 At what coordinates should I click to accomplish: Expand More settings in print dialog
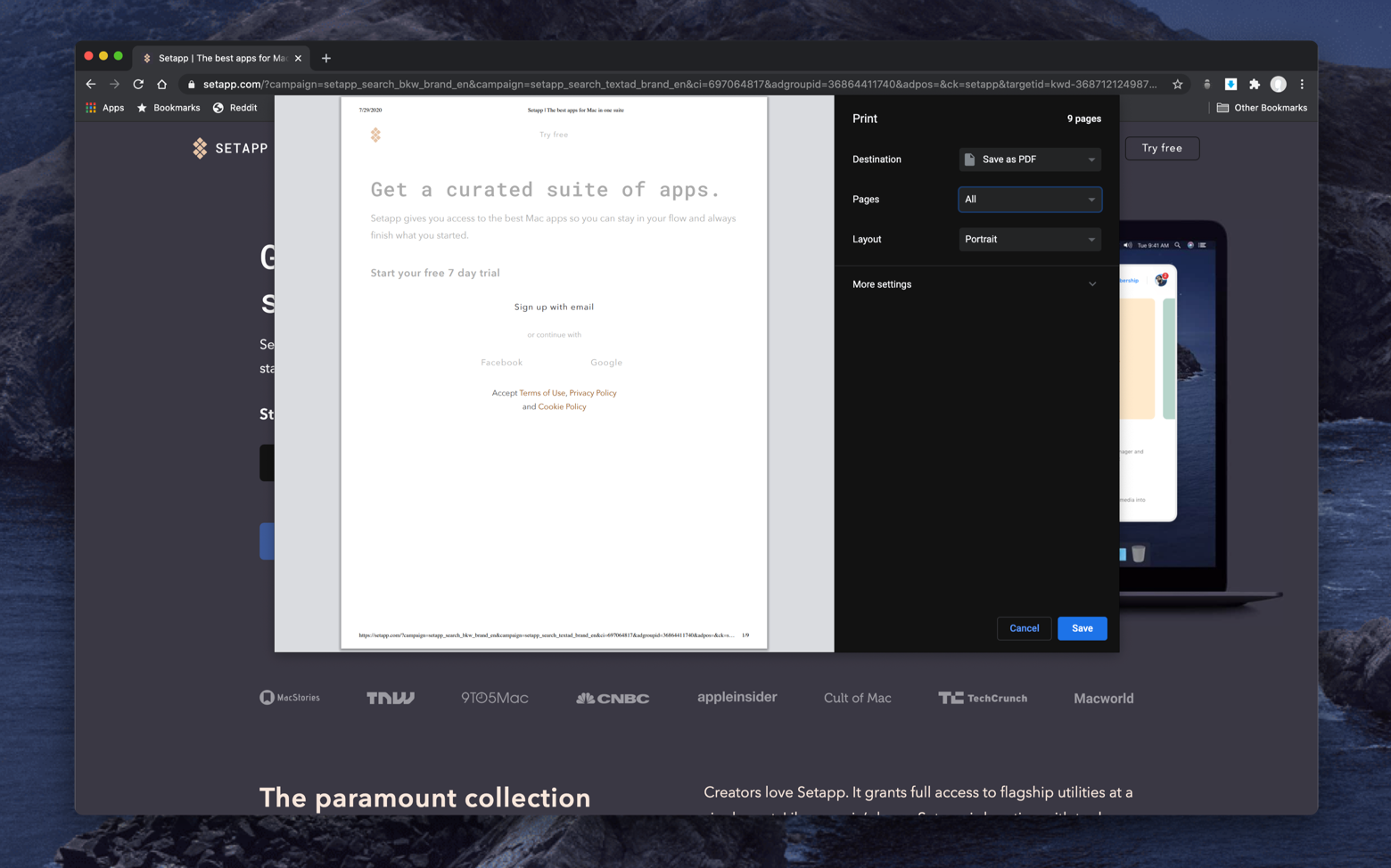click(976, 284)
